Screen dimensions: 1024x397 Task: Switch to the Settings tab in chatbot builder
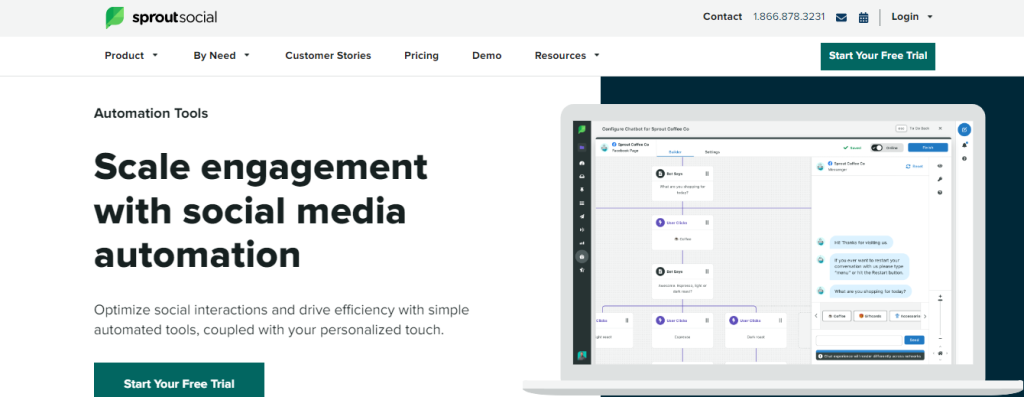coord(712,152)
